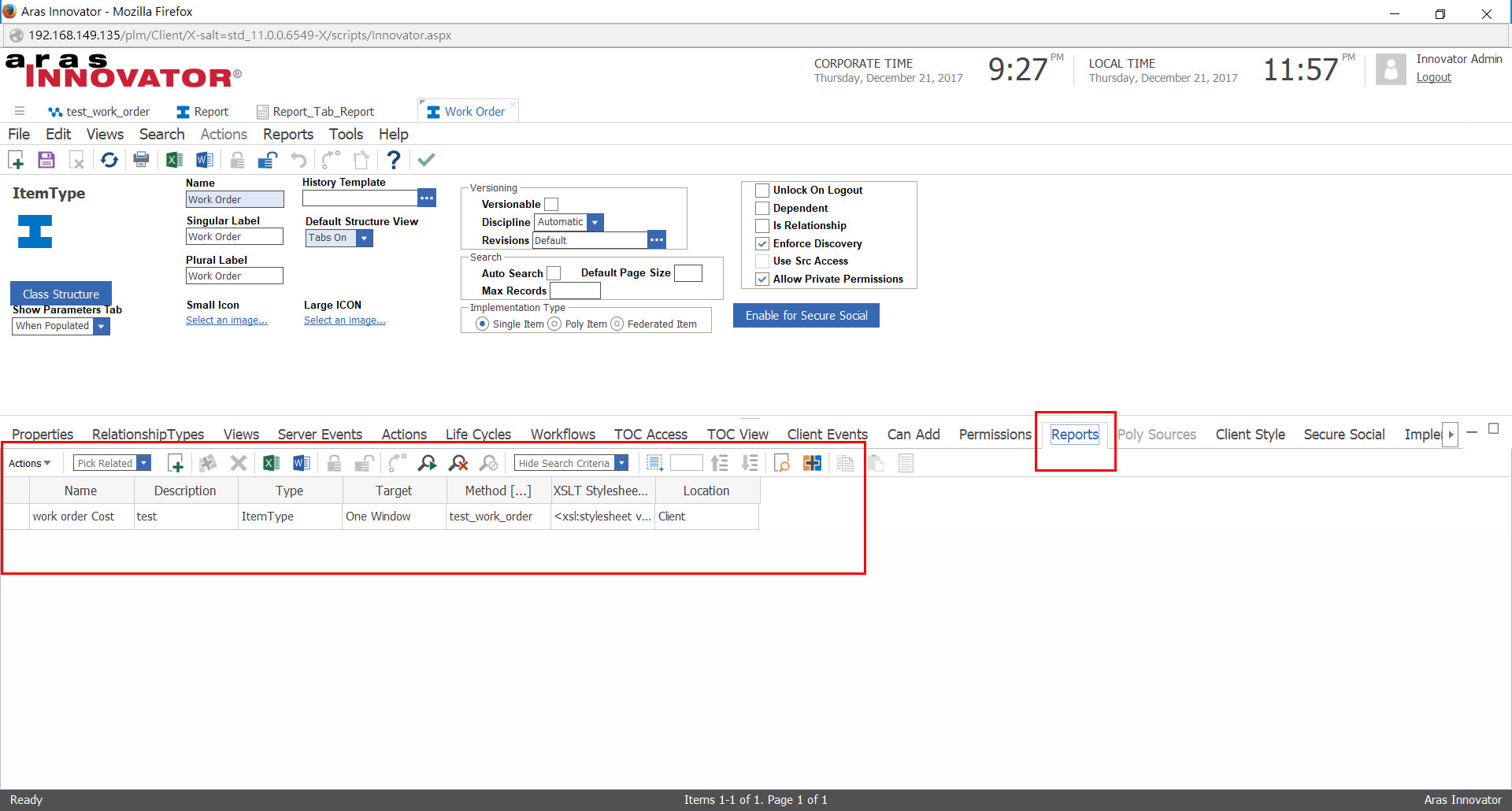Click the Max Records input field

pyautogui.click(x=575, y=291)
